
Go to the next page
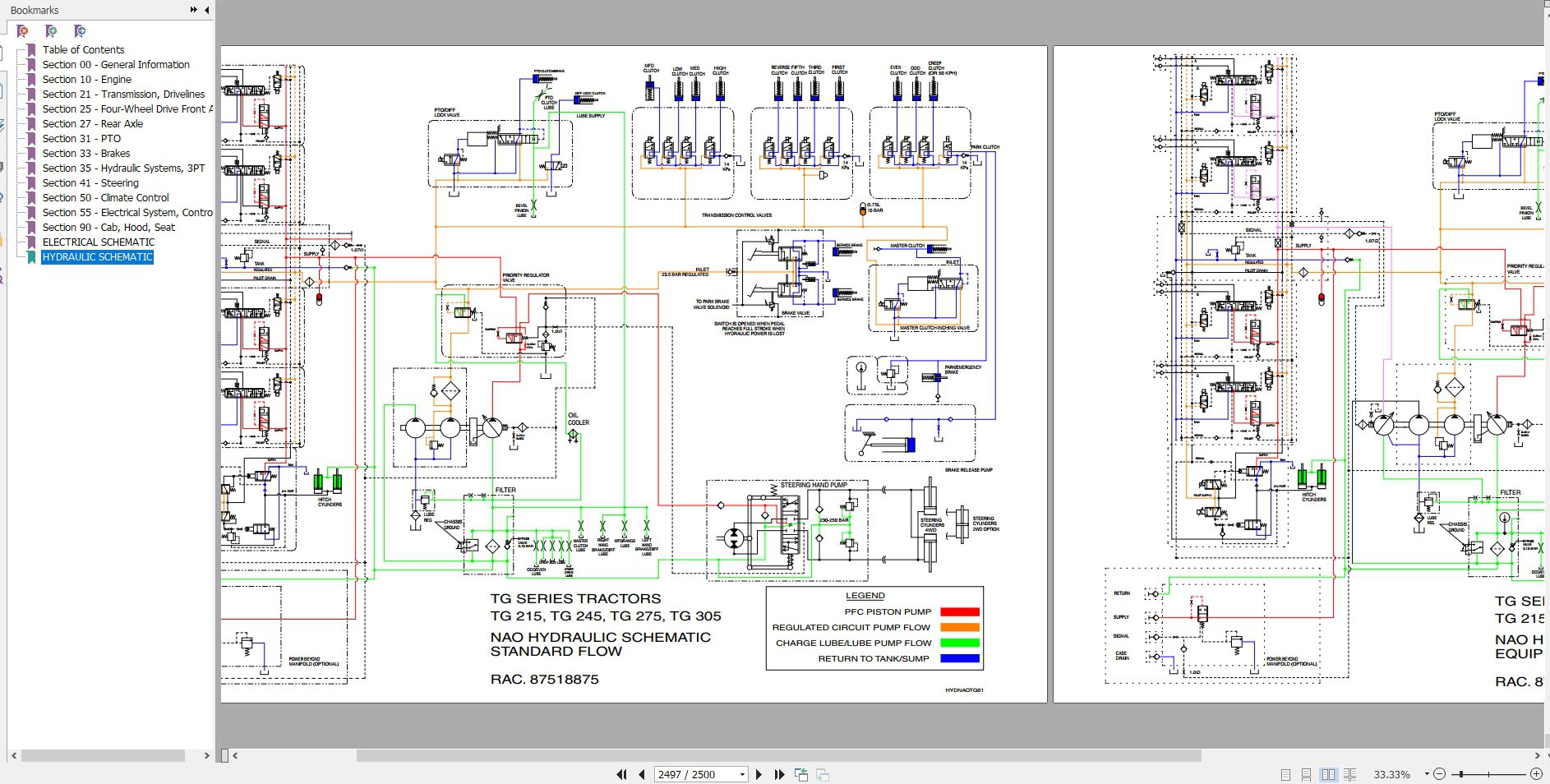point(759,774)
